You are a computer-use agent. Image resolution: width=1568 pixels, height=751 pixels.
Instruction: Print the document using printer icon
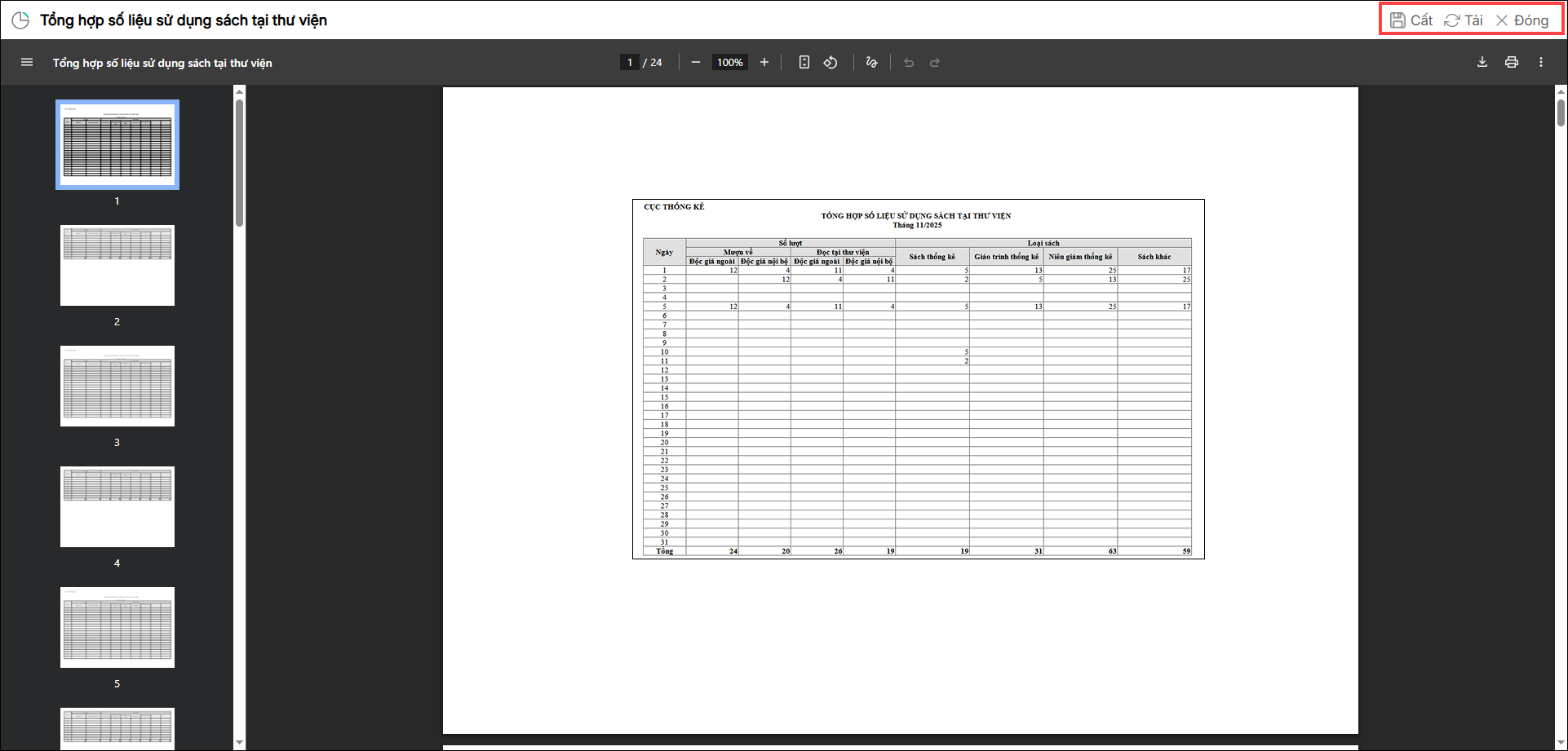pos(1512,63)
